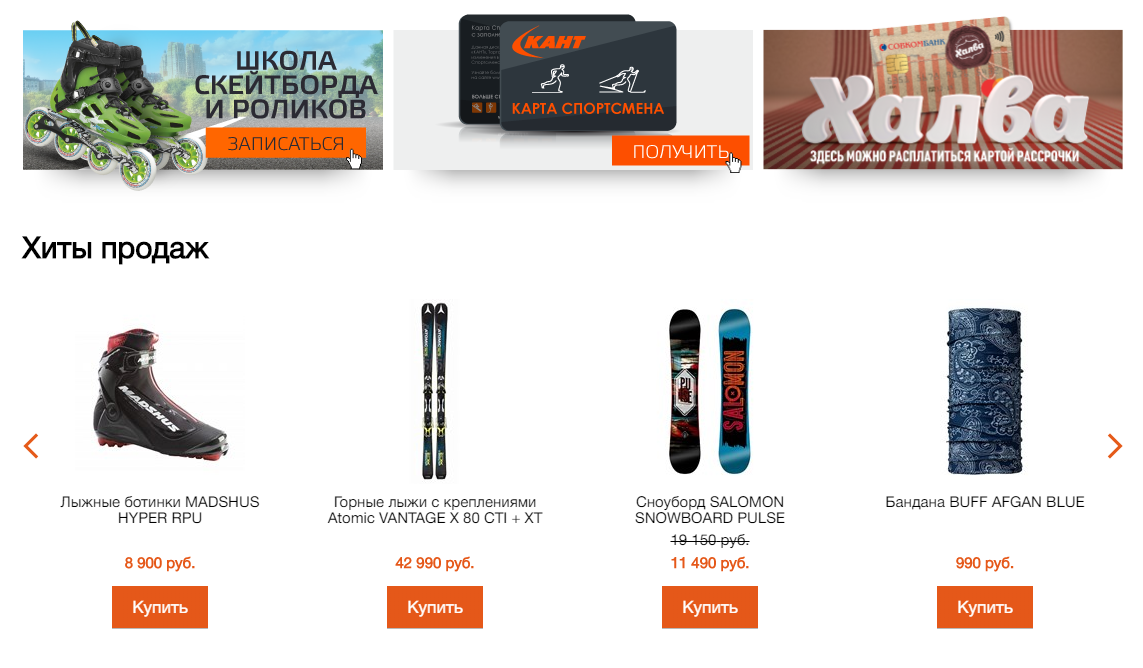Image resolution: width=1143 pixels, height=668 pixels.
Task: Open the Бандана BUFF AFGAN BLUE link
Action: coord(985,502)
